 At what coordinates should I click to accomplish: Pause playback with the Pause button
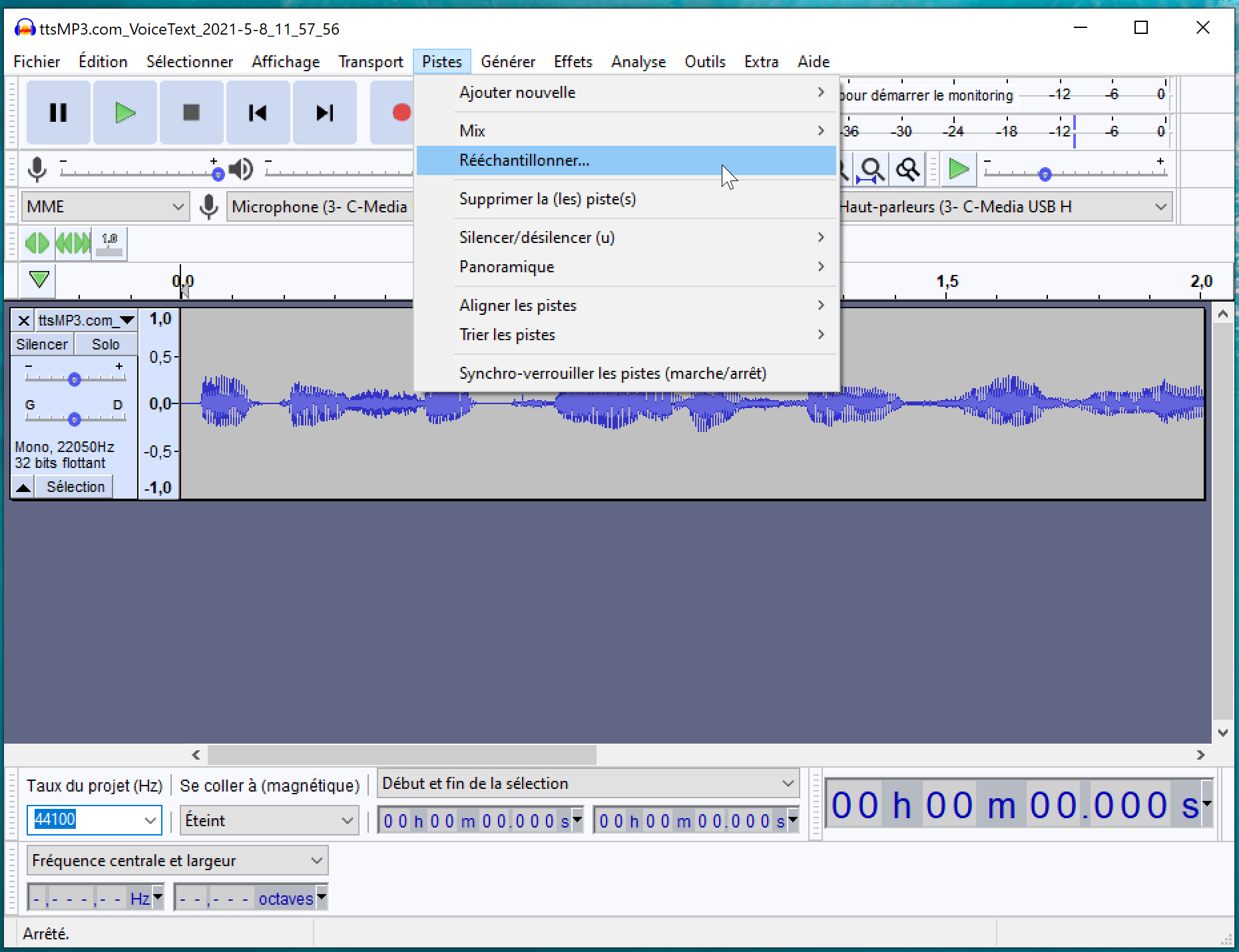pyautogui.click(x=57, y=113)
